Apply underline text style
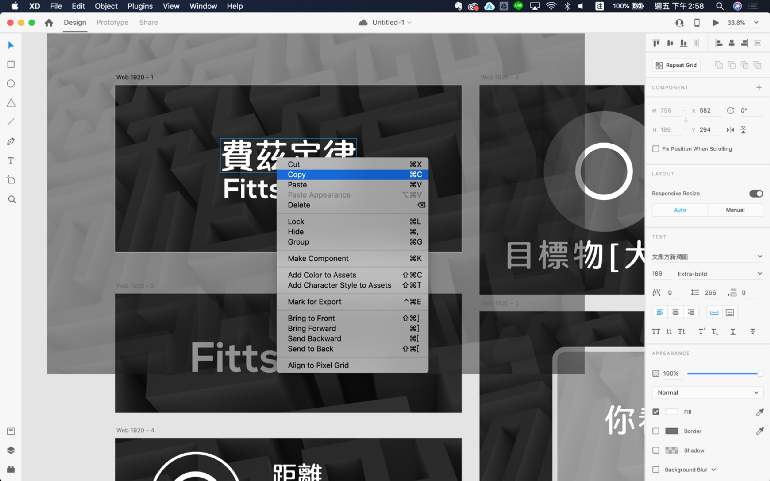770x481 pixels. [x=733, y=332]
